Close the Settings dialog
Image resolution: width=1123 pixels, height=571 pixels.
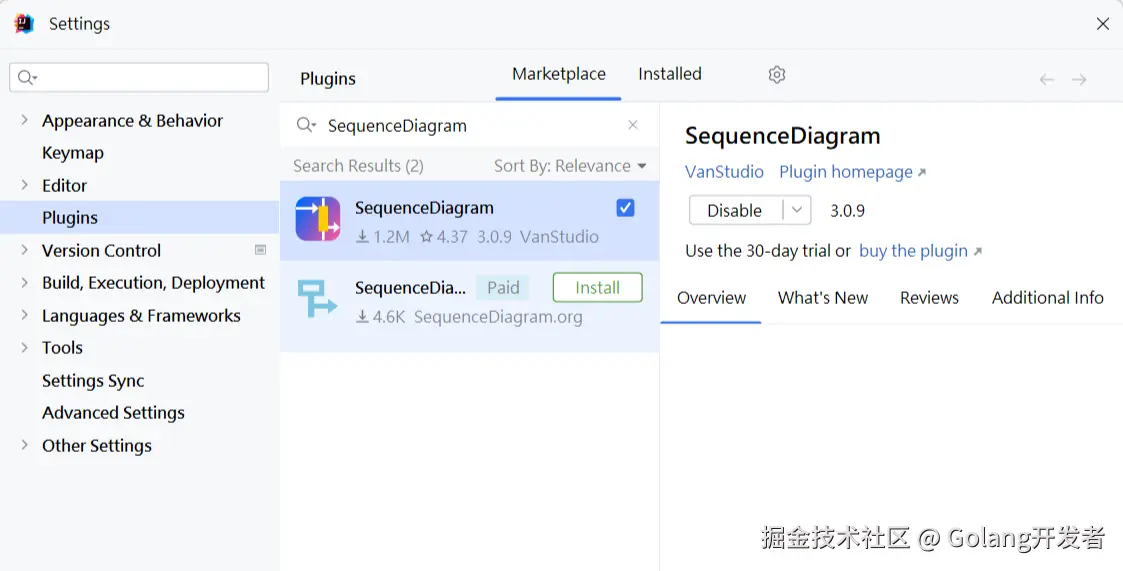point(1103,24)
